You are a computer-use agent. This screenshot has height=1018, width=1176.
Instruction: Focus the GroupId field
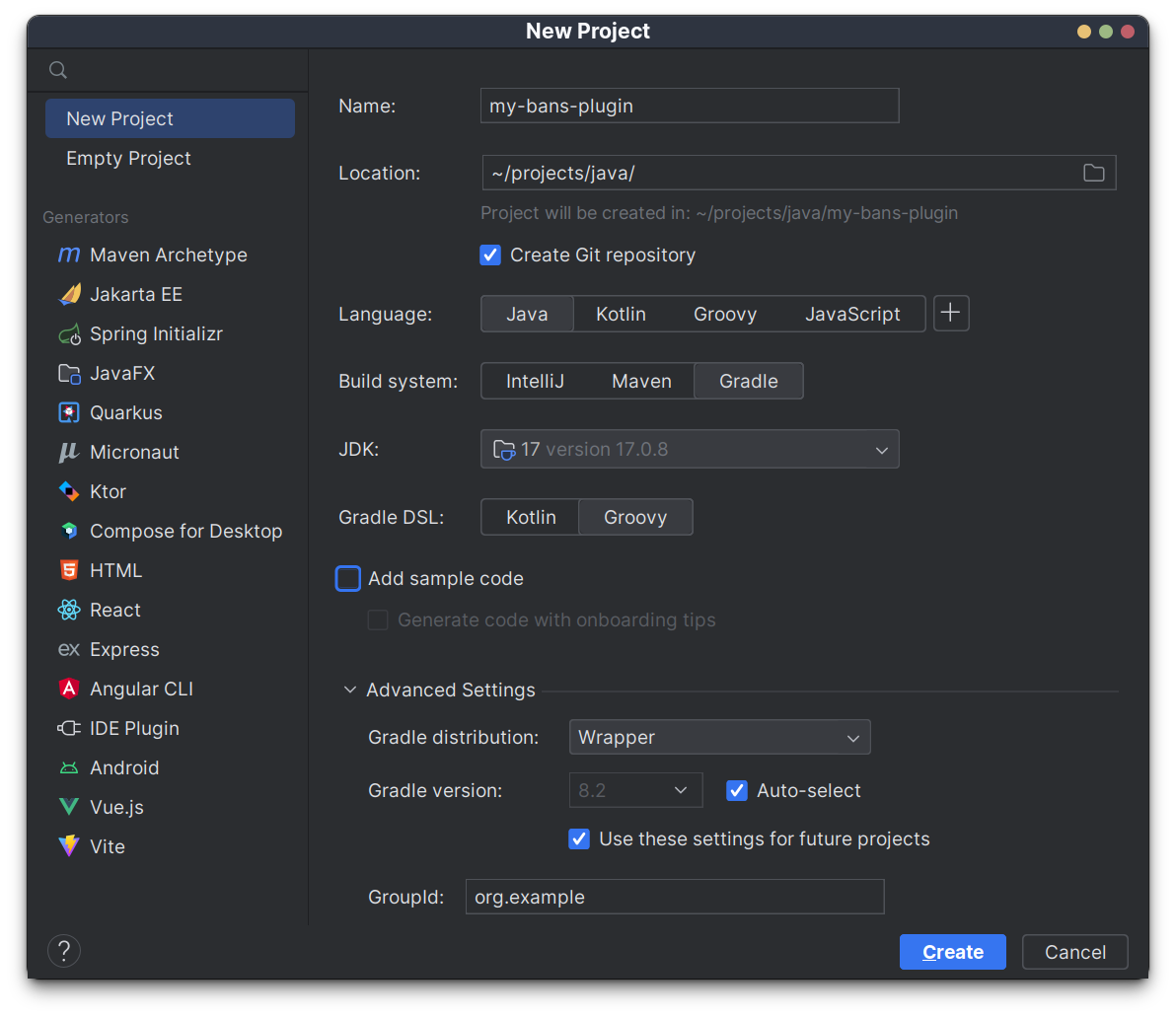click(675, 897)
